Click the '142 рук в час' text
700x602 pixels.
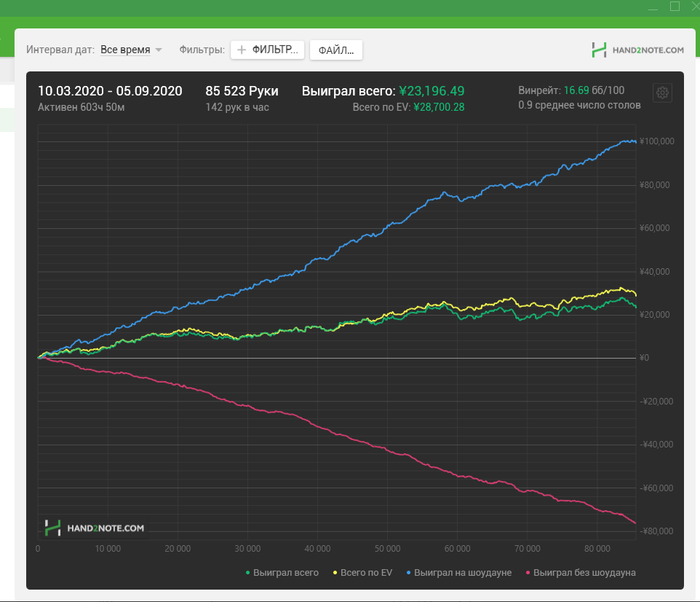(x=237, y=107)
